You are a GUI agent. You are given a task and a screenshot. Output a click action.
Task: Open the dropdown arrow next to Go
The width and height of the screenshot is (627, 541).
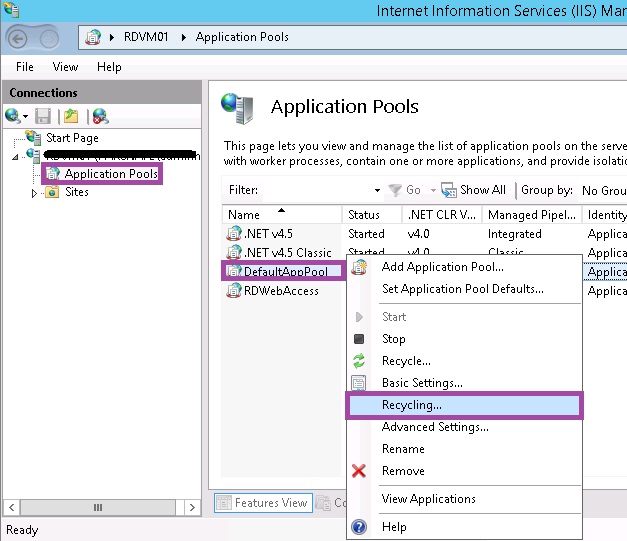[x=433, y=190]
